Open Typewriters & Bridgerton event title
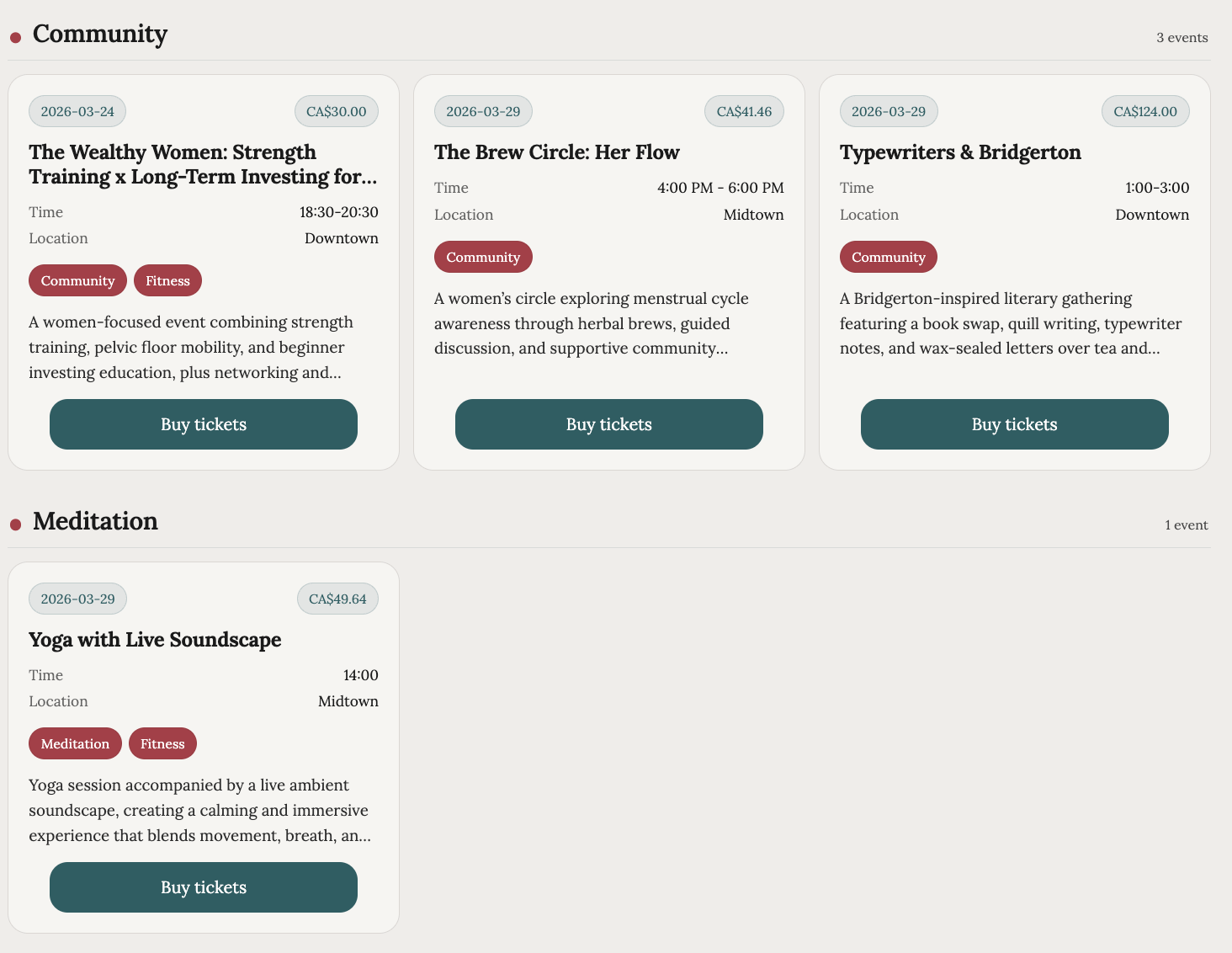 960,152
